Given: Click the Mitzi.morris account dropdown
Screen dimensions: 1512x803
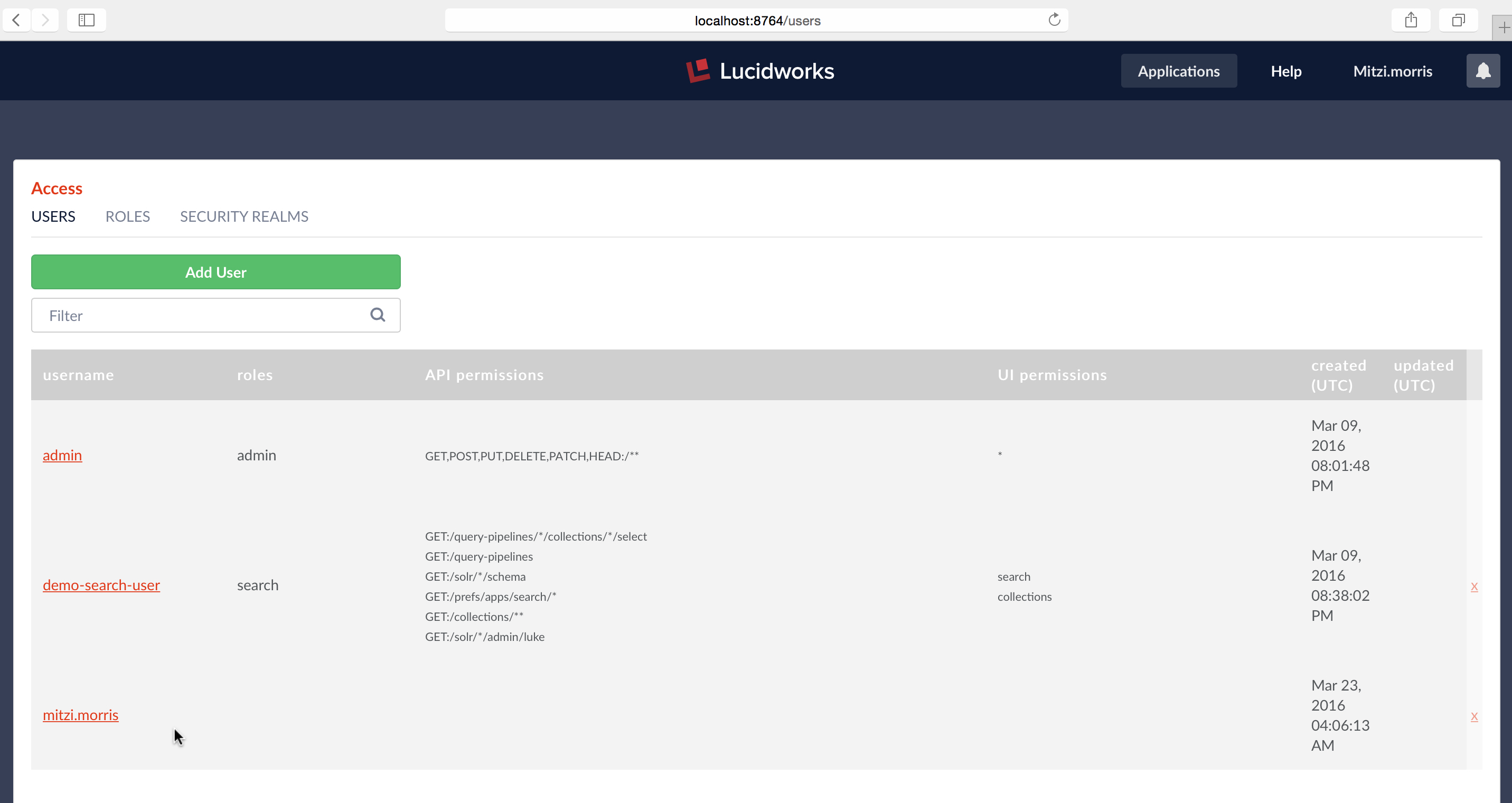Looking at the screenshot, I should [x=1391, y=71].
